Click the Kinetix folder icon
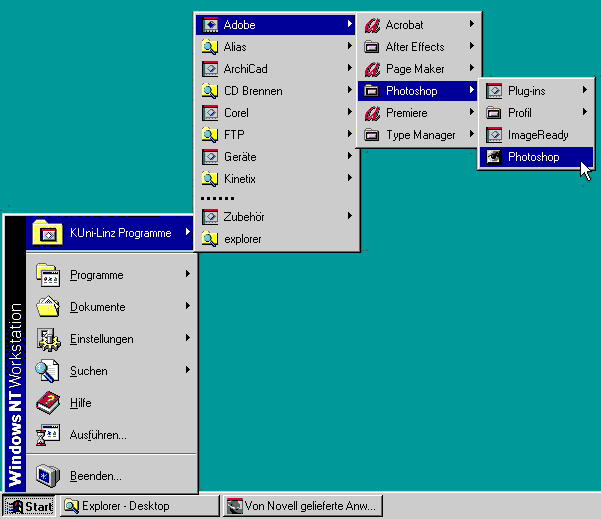This screenshot has width=601, height=519. (x=210, y=179)
